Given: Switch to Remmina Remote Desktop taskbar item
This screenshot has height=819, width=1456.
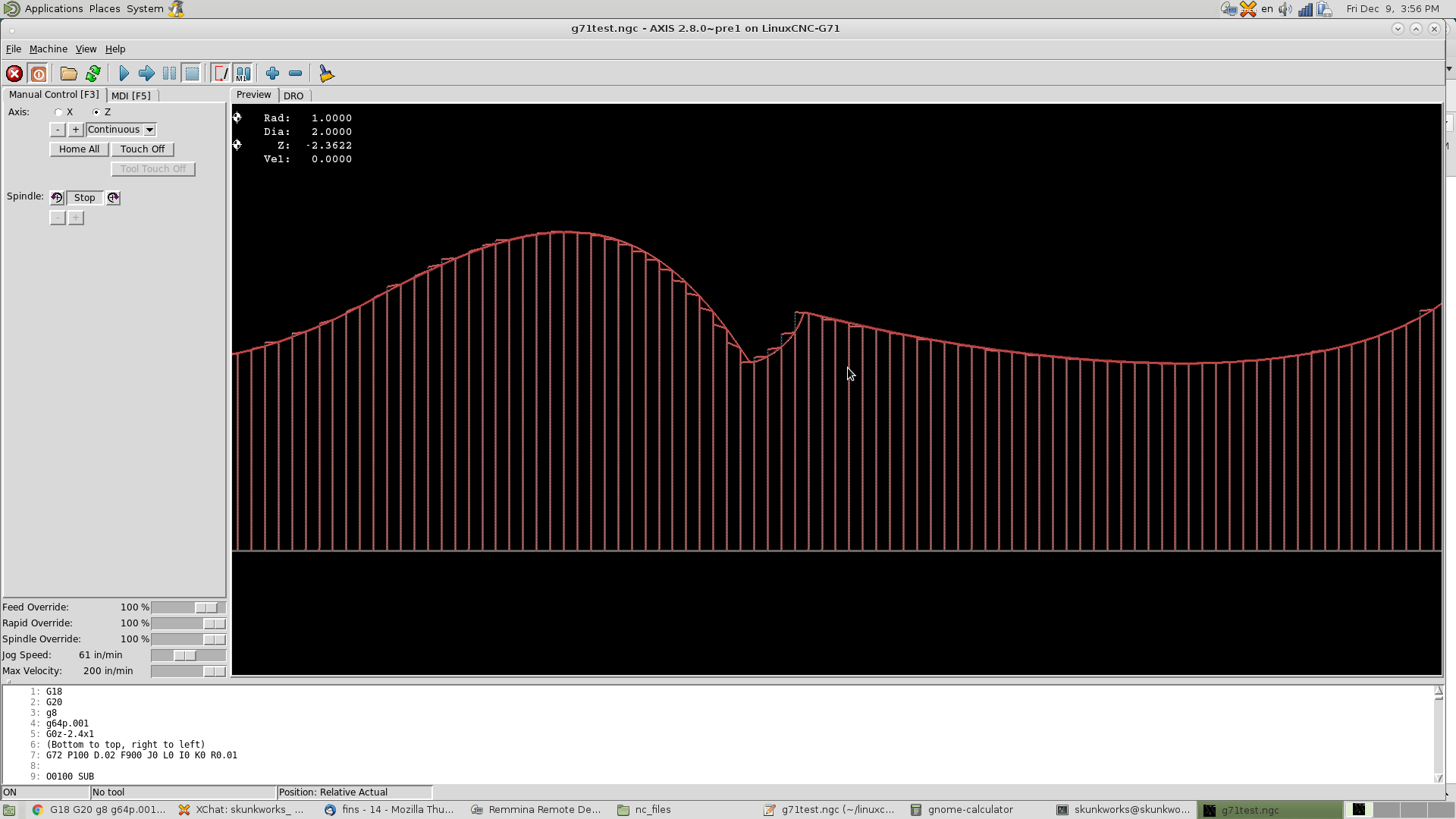Looking at the screenshot, I should 536,810.
